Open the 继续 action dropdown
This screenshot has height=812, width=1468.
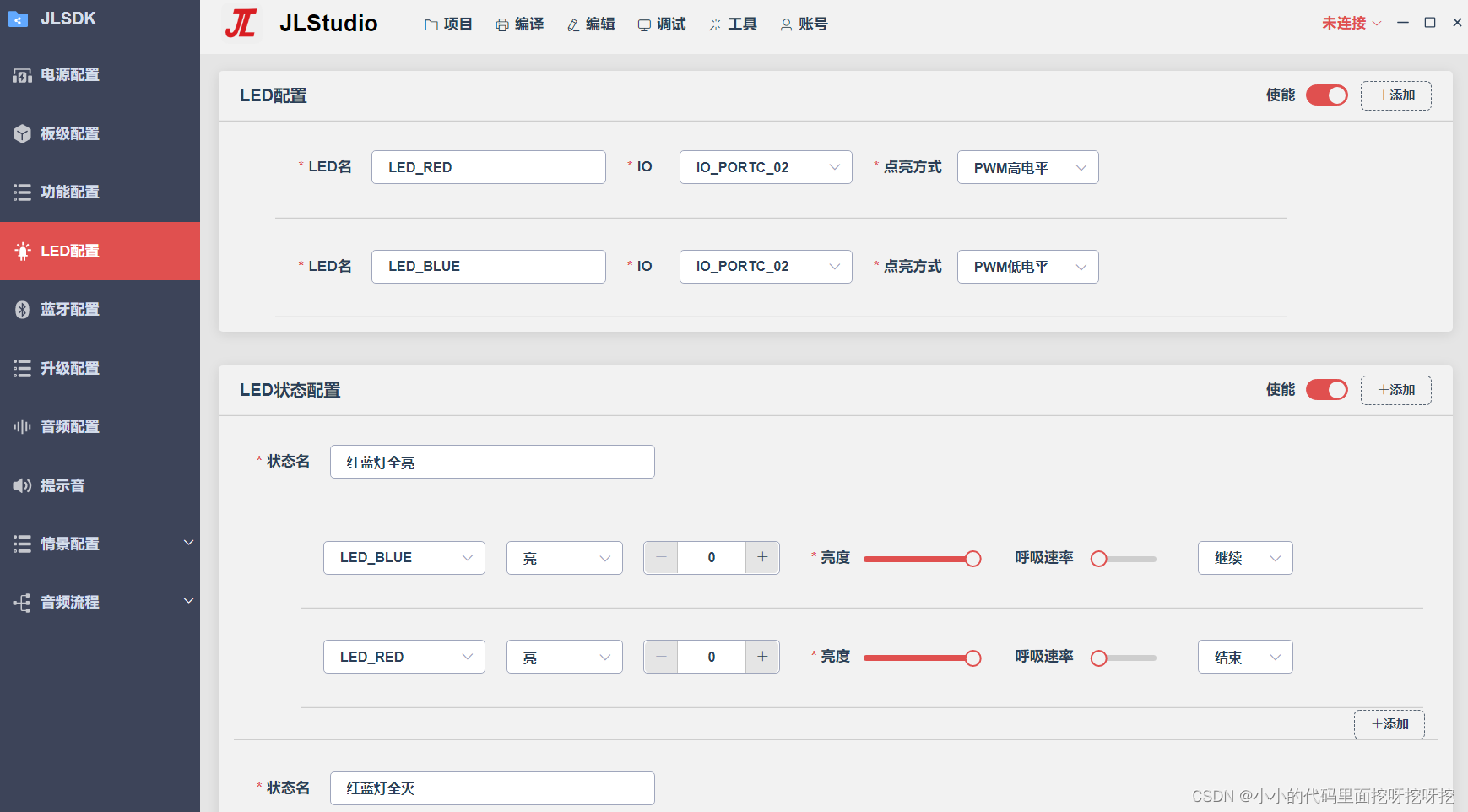(x=1245, y=558)
